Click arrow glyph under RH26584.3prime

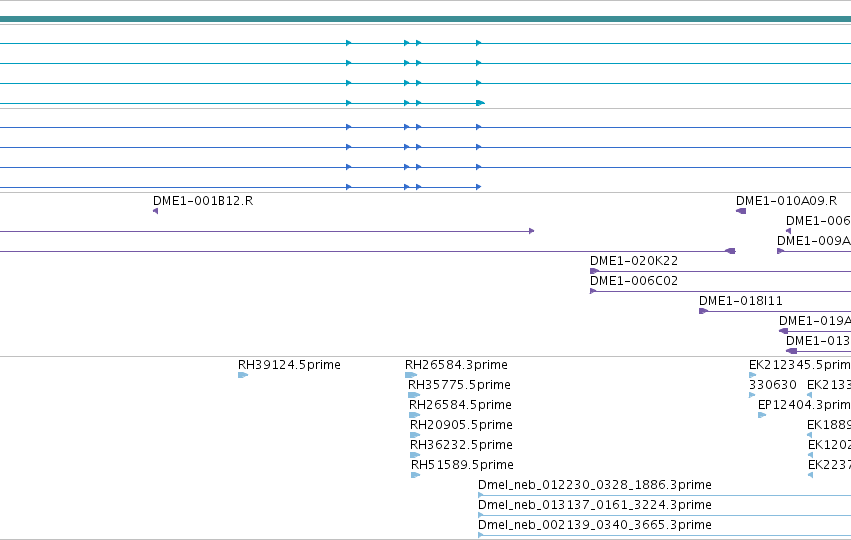411,375
